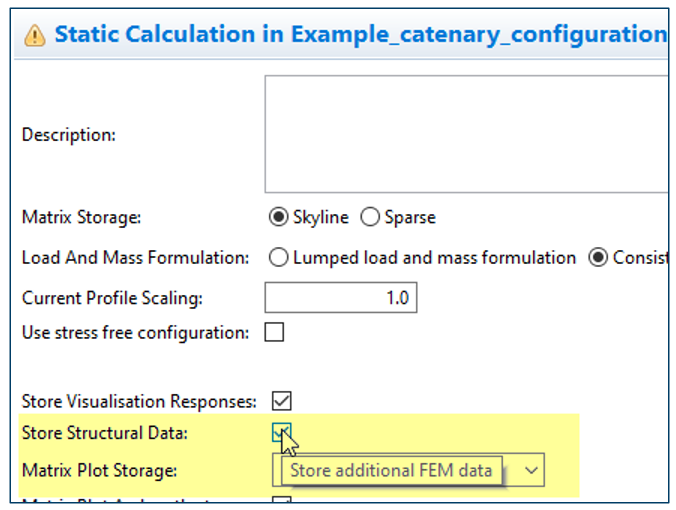Select Sparse matrix storage

point(370,217)
